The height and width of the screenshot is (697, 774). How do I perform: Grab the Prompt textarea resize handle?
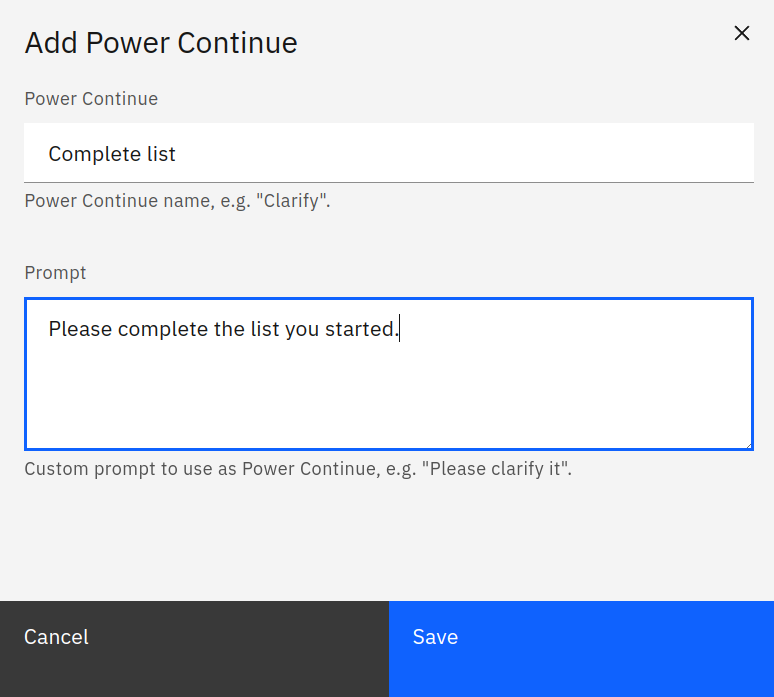(x=747, y=443)
